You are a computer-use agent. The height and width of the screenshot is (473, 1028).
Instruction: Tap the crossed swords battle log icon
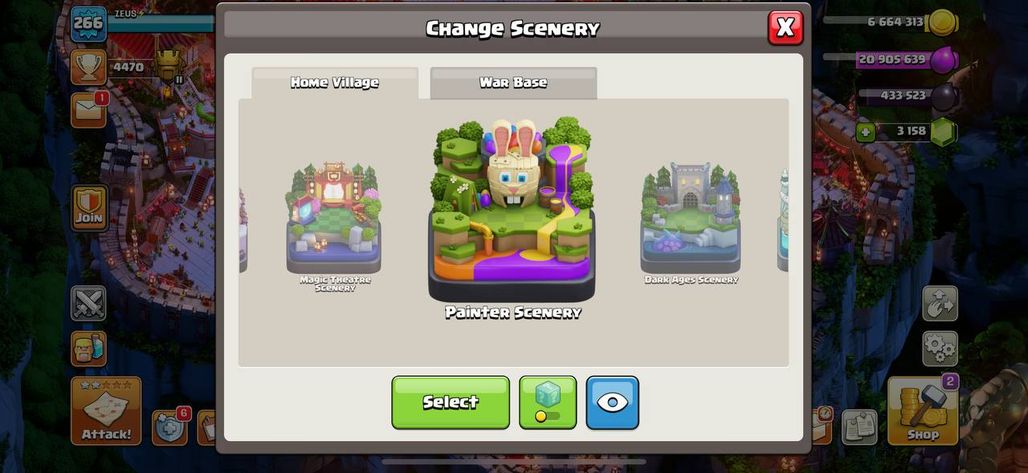[x=89, y=303]
